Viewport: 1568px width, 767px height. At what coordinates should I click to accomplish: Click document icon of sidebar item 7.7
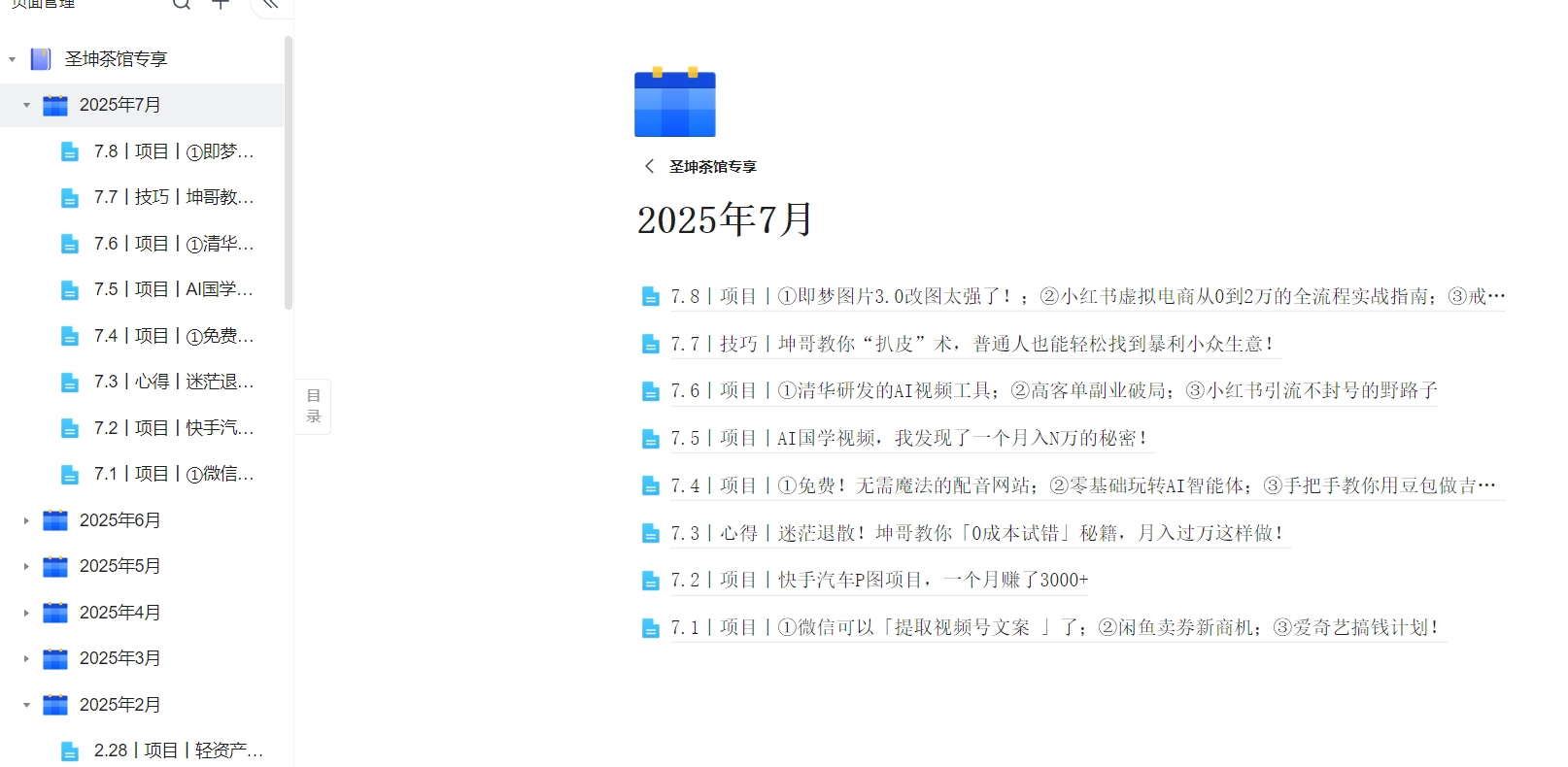pyautogui.click(x=70, y=198)
